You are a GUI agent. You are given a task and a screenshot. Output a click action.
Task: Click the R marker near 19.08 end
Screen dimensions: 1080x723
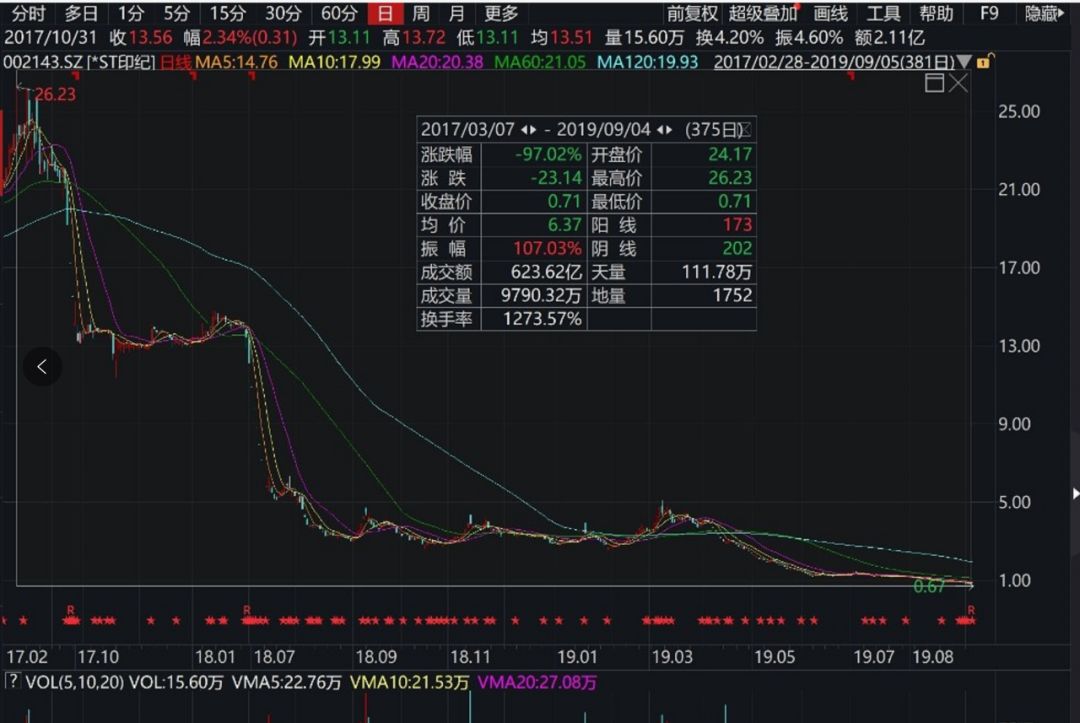pos(970,610)
